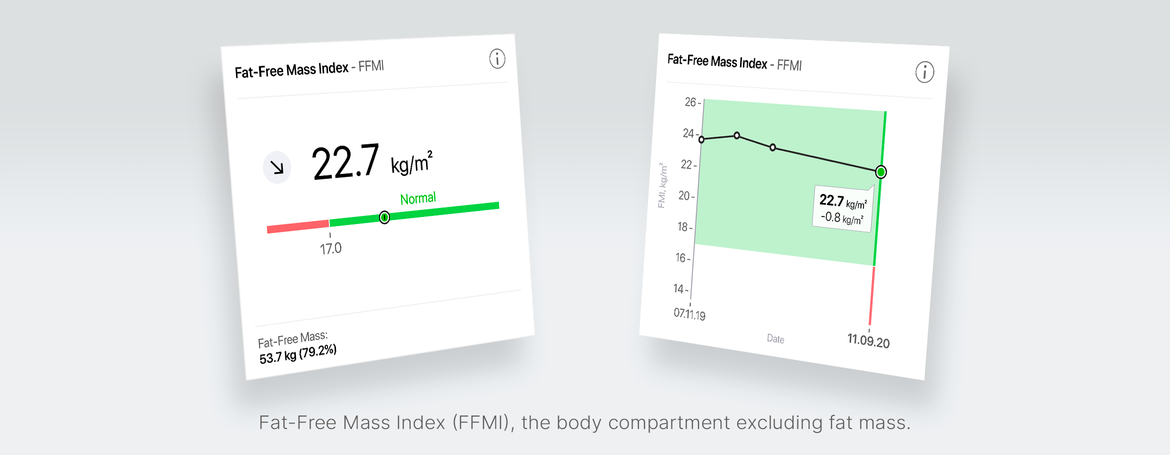Select the third chart data point
The width and height of the screenshot is (1170, 455).
(x=772, y=148)
